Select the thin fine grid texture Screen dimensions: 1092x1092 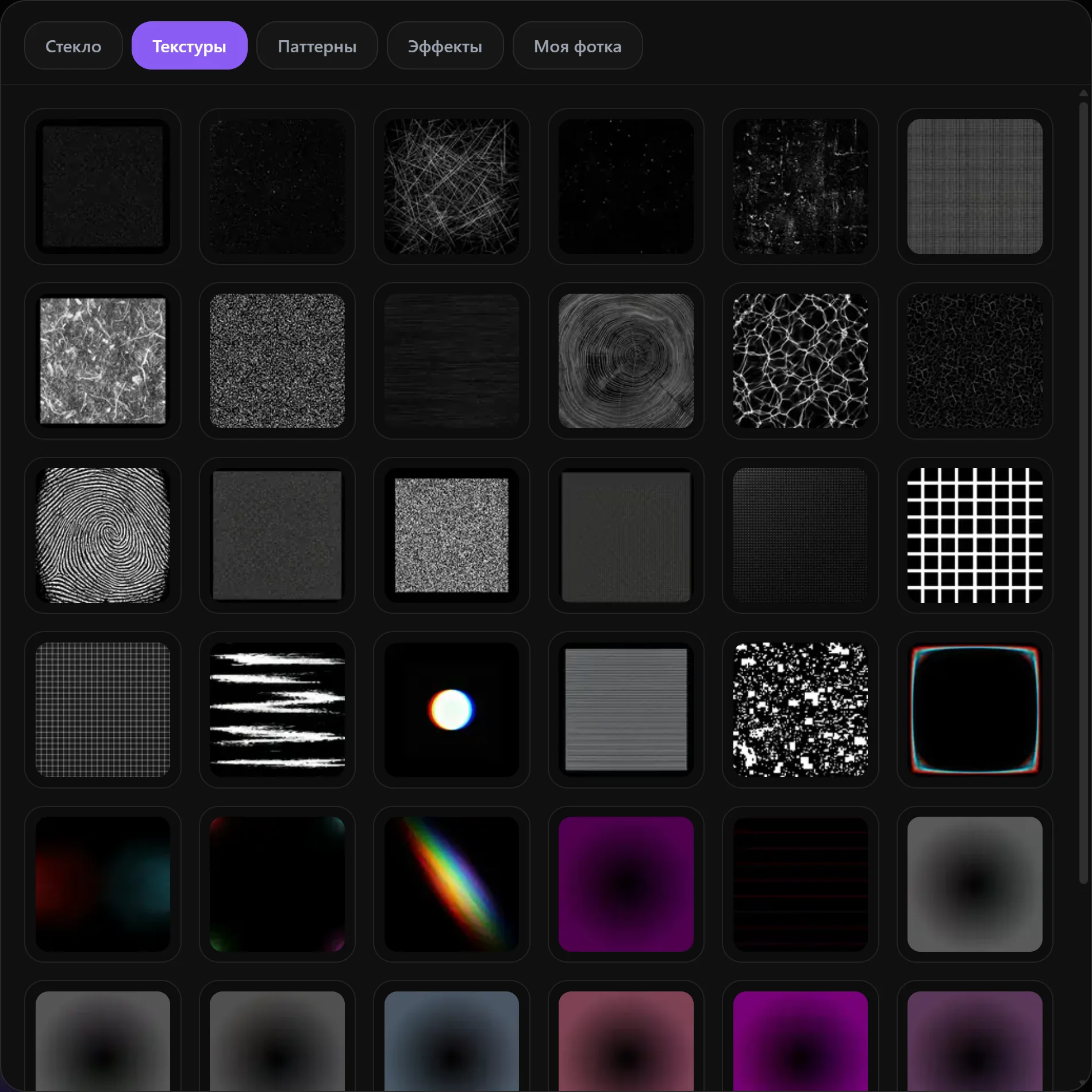tap(103, 710)
